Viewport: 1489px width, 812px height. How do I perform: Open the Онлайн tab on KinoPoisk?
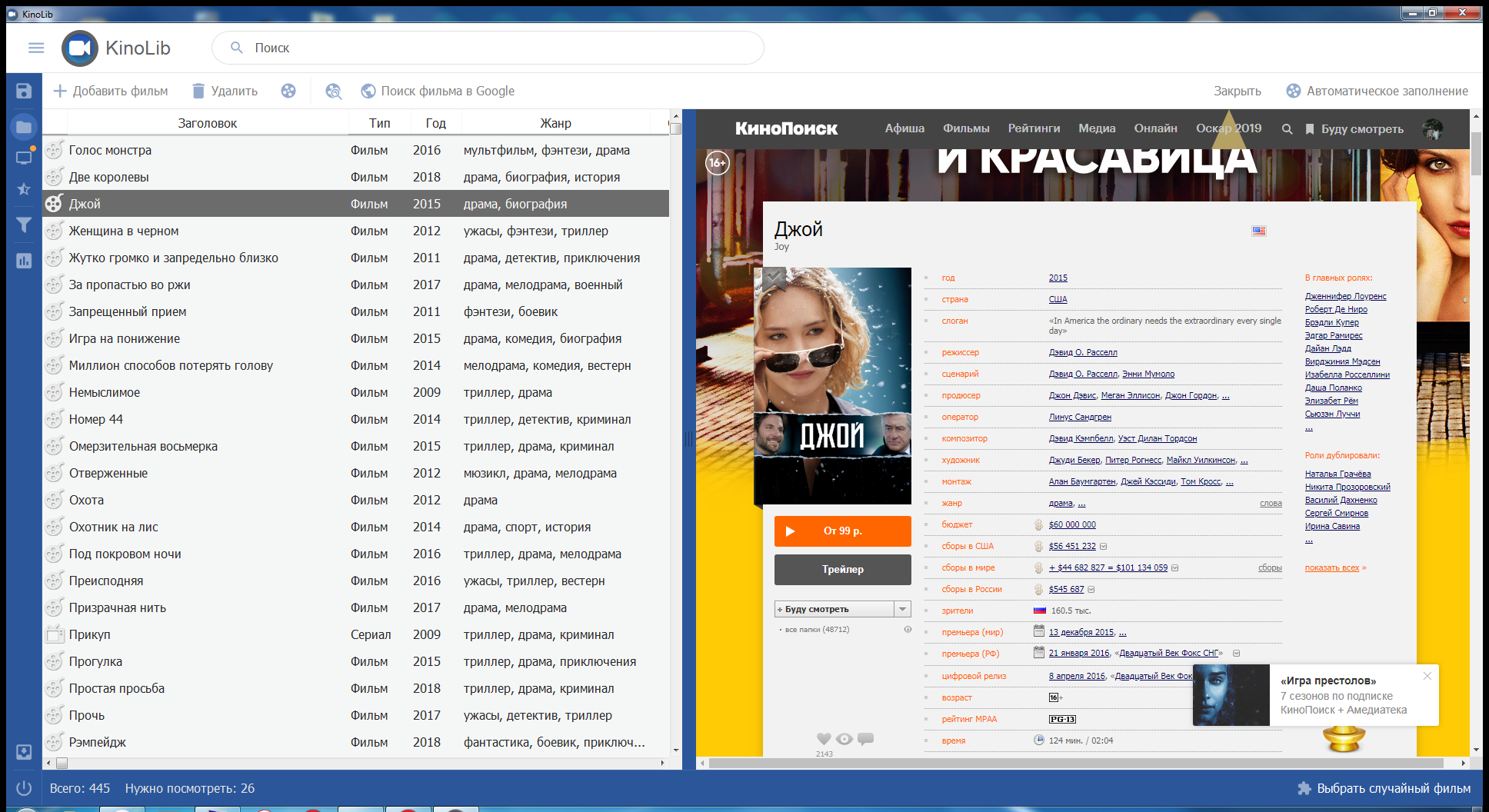coord(1155,128)
